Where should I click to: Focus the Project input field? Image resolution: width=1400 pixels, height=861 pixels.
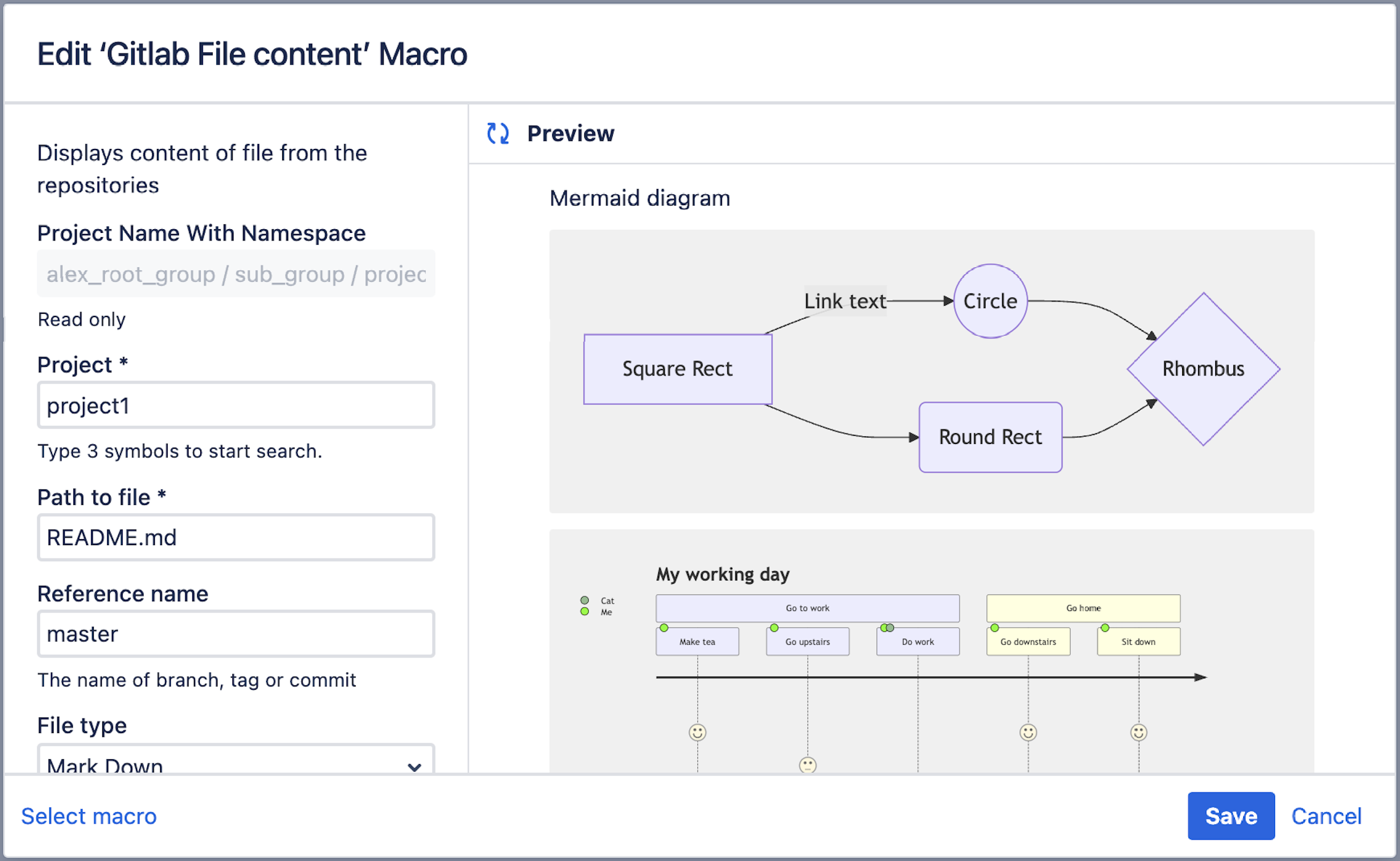(236, 405)
